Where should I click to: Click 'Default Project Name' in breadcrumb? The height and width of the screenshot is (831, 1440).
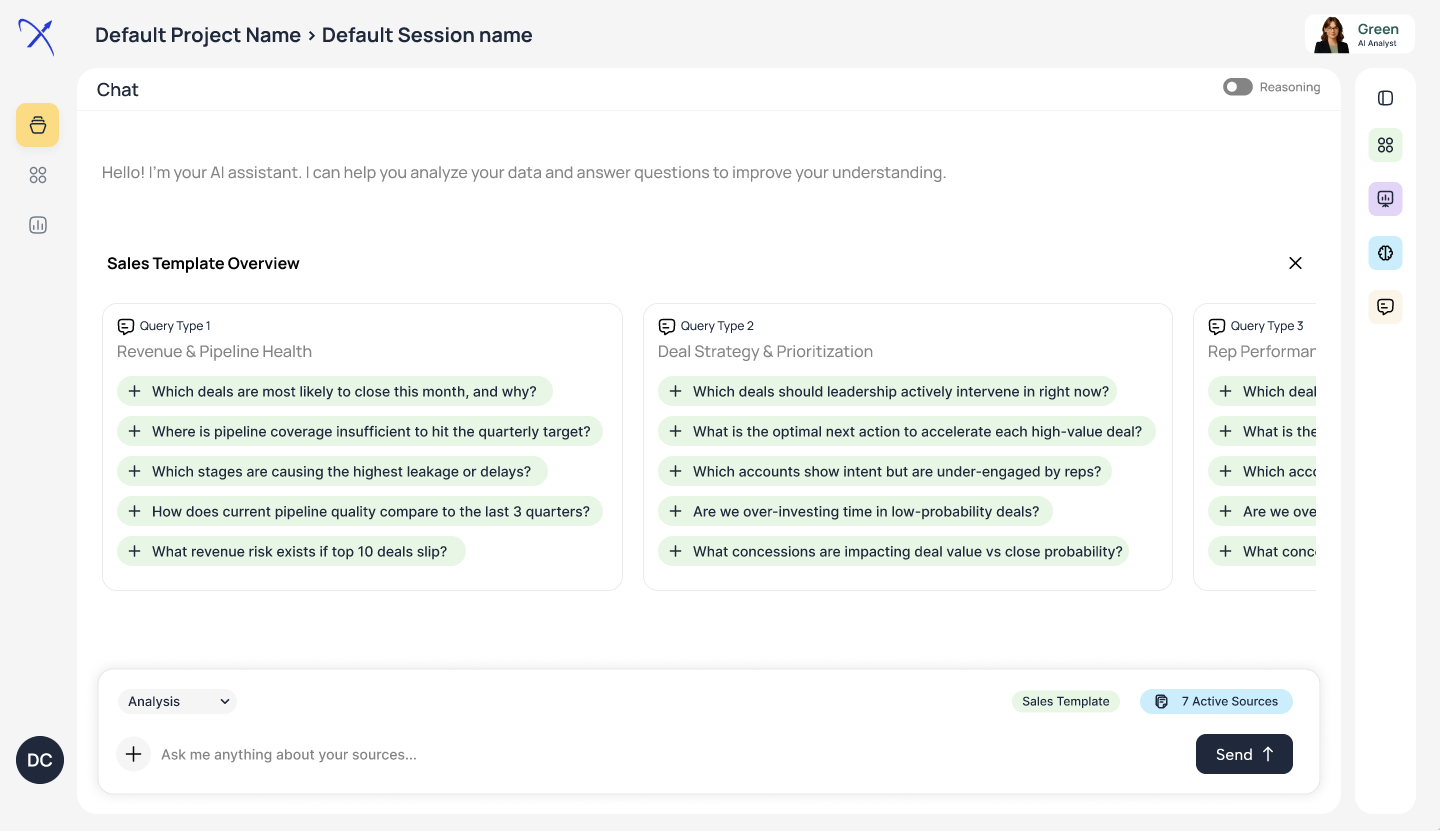(198, 35)
